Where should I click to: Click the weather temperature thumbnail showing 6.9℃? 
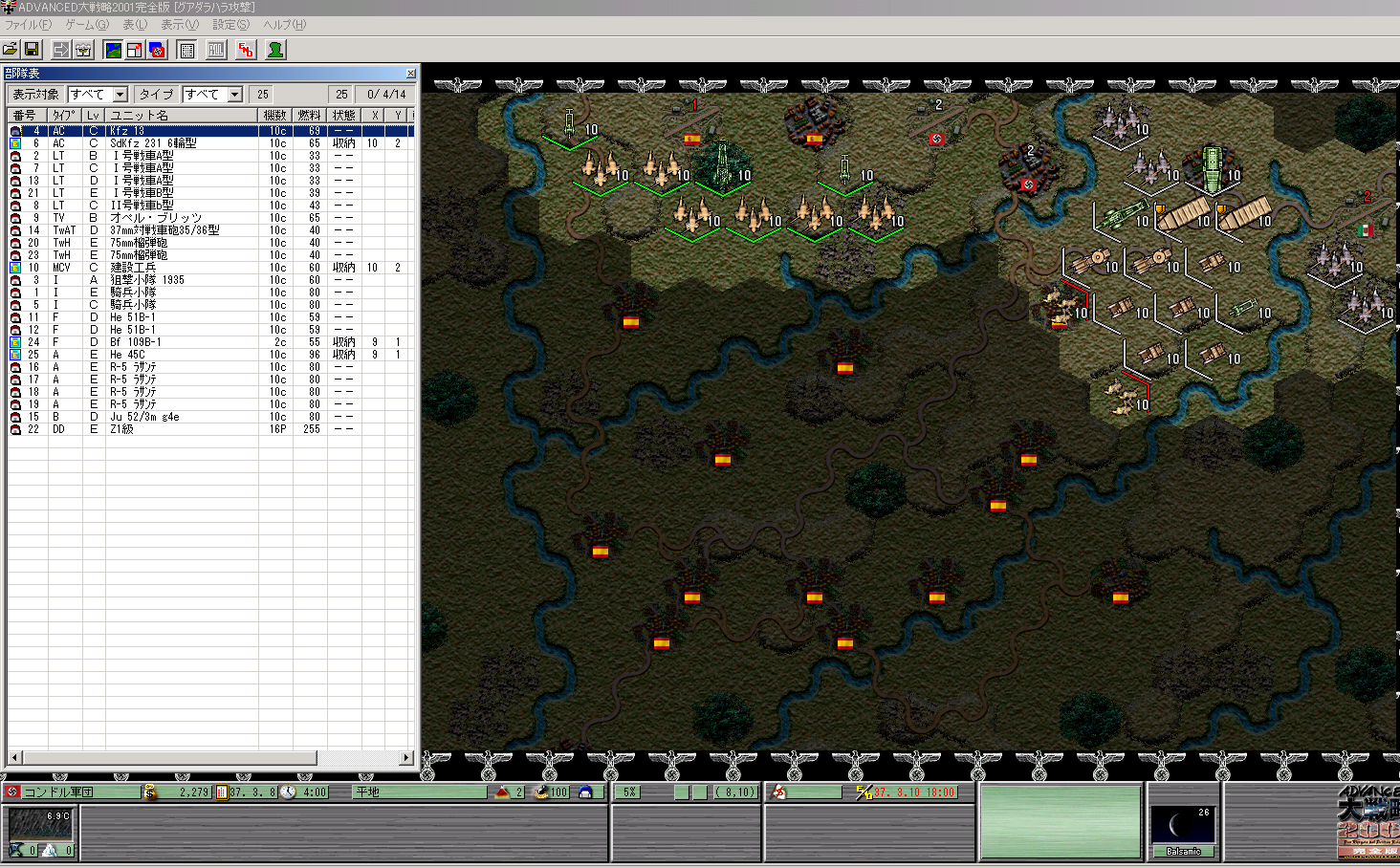[40, 824]
